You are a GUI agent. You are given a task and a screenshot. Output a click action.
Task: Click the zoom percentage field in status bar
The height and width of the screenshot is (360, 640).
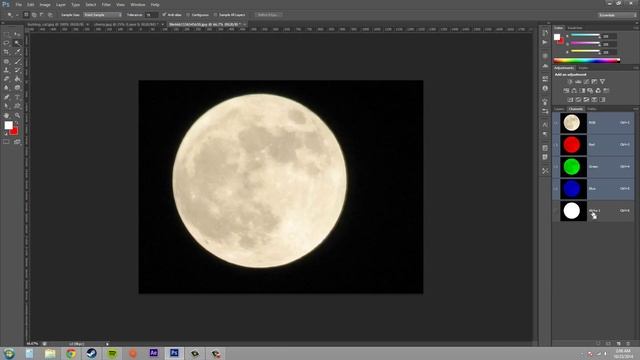(33, 344)
